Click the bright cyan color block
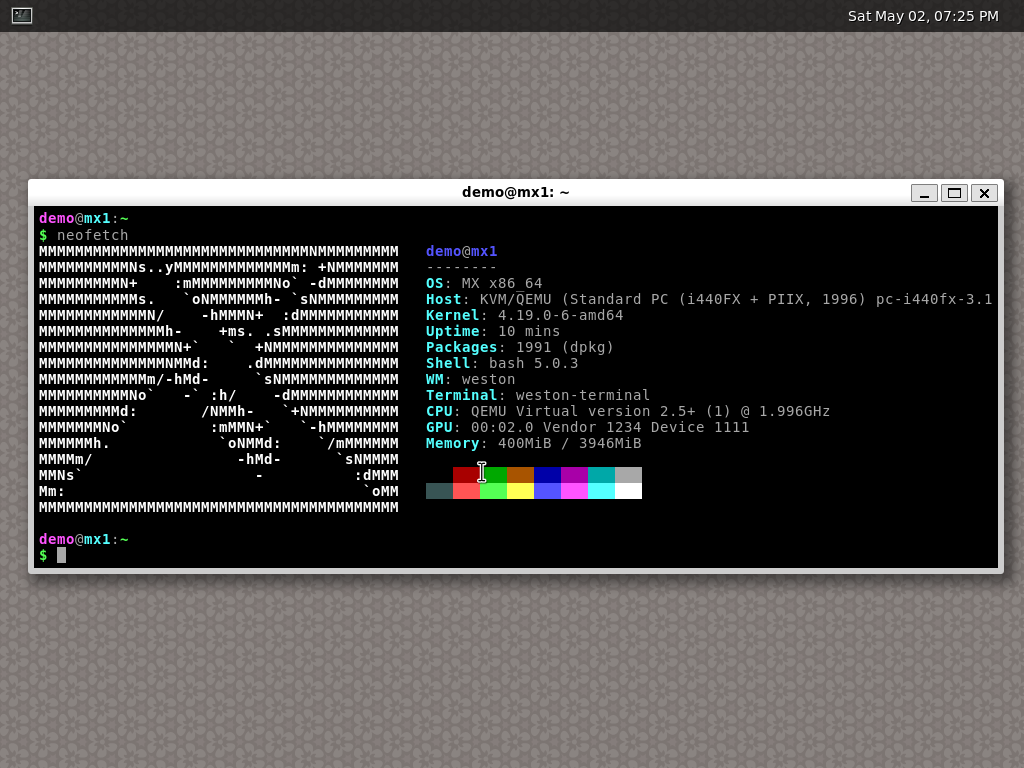The image size is (1024, 768). pyautogui.click(x=601, y=491)
